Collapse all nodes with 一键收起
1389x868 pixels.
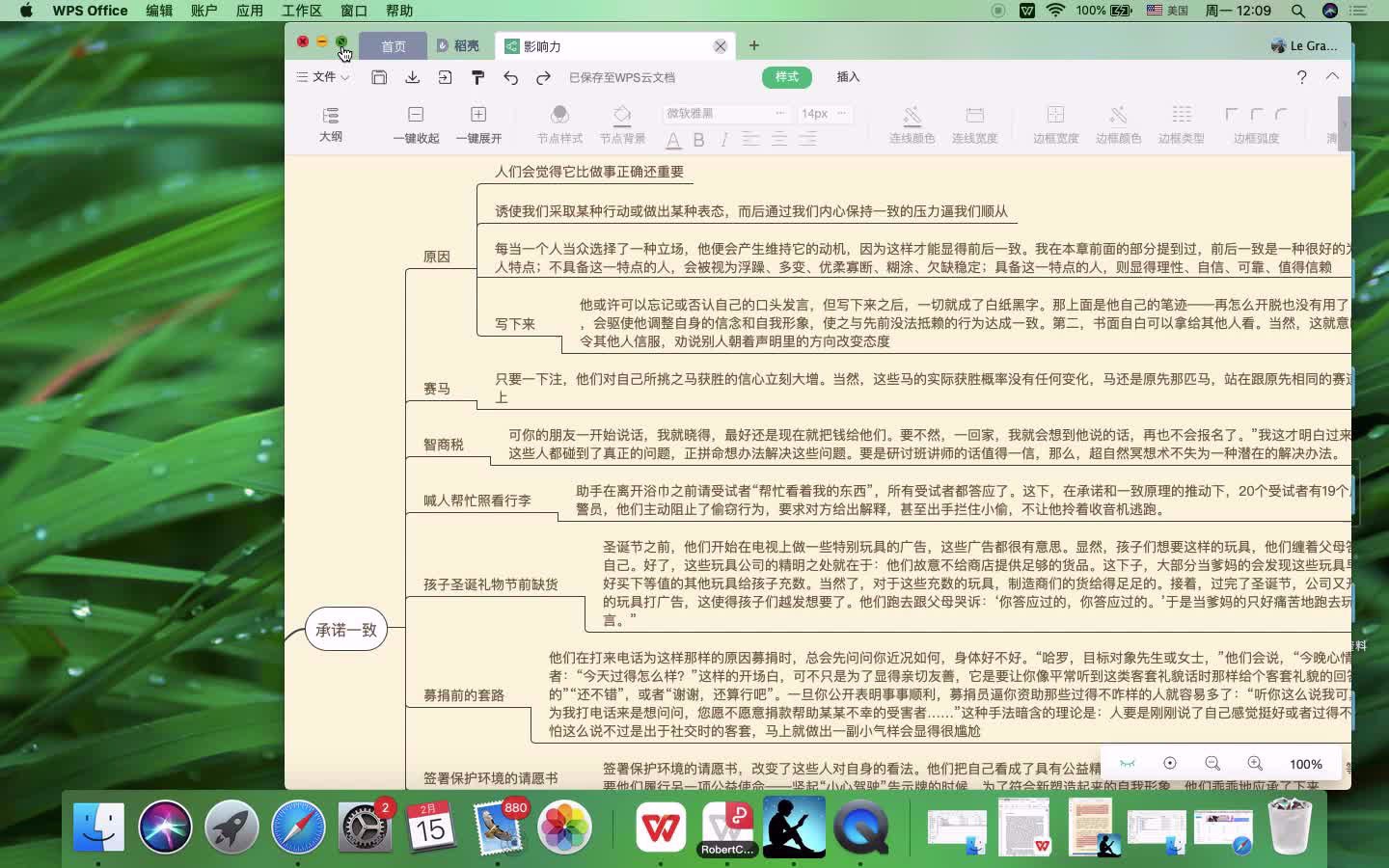(416, 124)
